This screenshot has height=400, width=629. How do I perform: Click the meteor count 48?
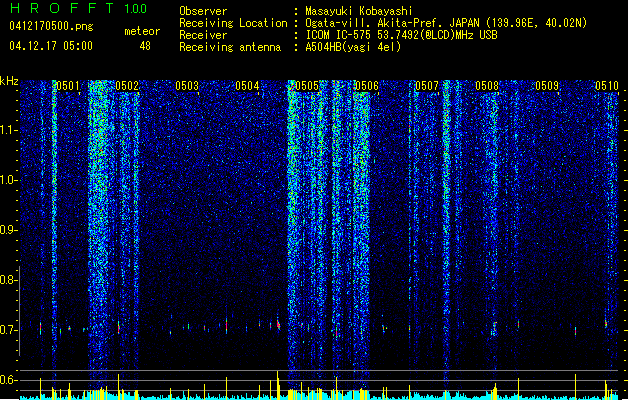(x=145, y=46)
